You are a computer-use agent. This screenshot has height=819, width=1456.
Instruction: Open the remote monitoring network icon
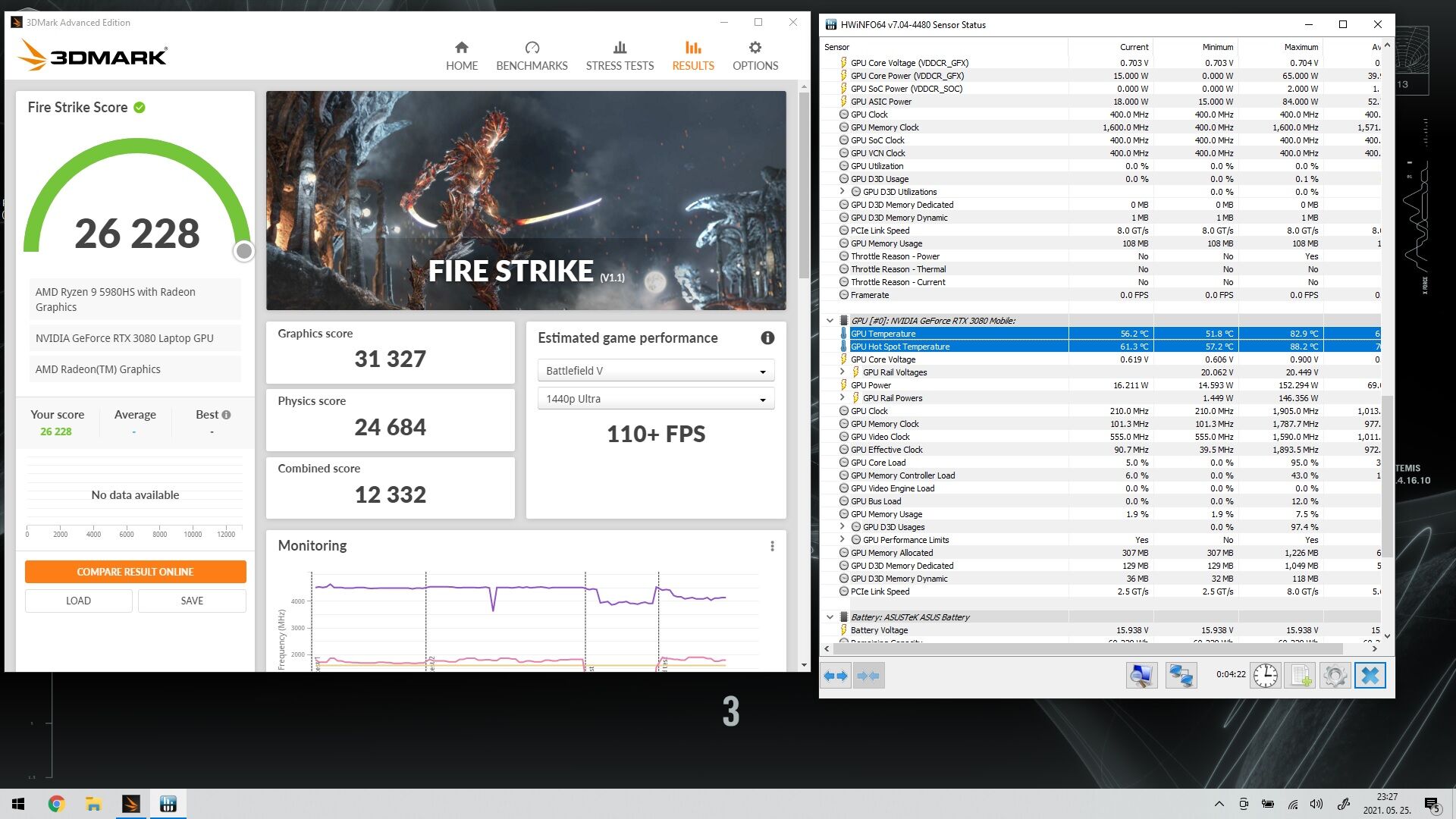pyautogui.click(x=1181, y=676)
